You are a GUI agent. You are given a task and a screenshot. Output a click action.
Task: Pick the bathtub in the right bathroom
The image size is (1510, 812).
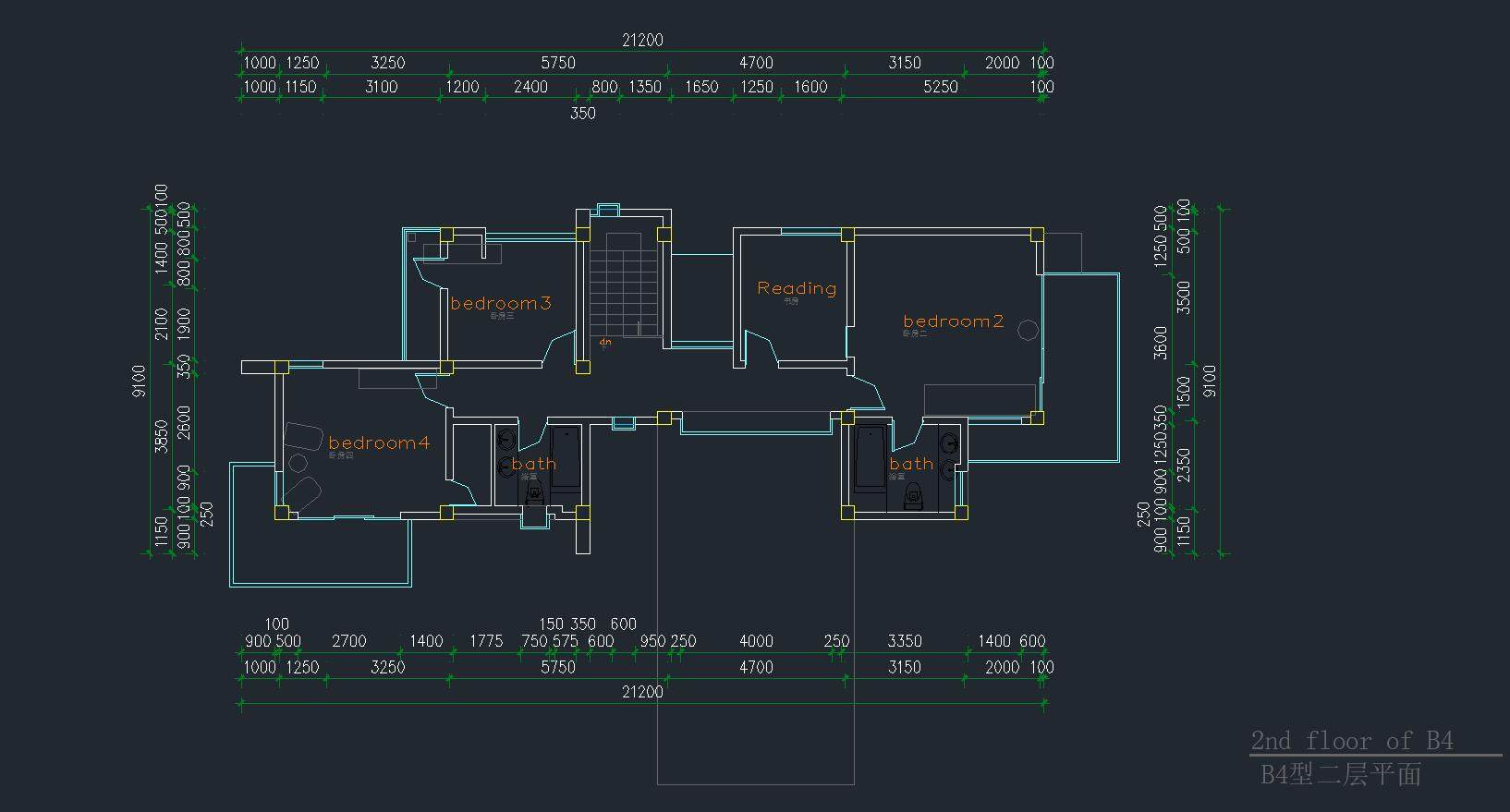click(871, 458)
